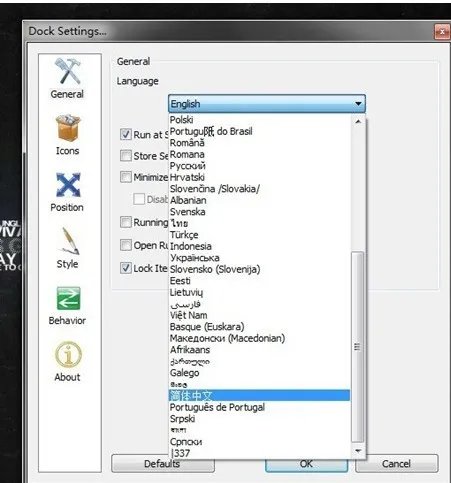
Task: Select the highlighted Chinese language entry
Action: (259, 396)
